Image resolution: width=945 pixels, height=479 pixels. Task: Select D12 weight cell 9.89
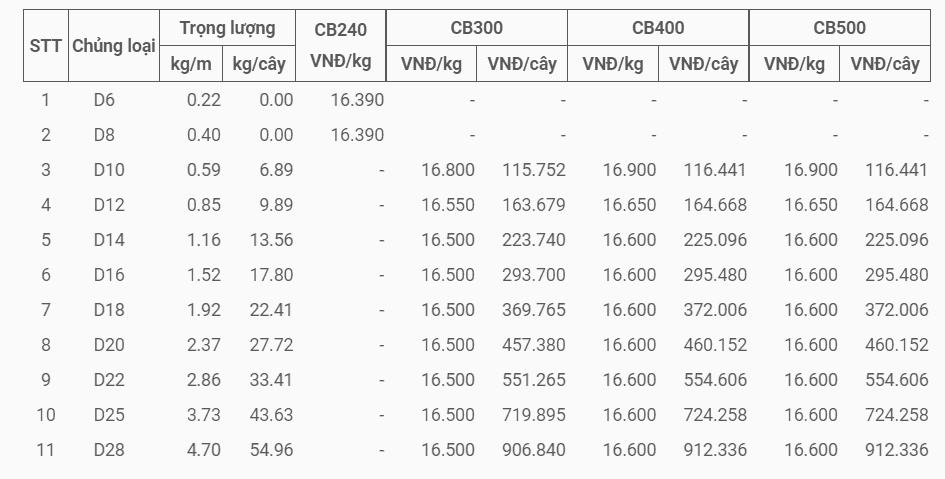[x=276, y=205]
